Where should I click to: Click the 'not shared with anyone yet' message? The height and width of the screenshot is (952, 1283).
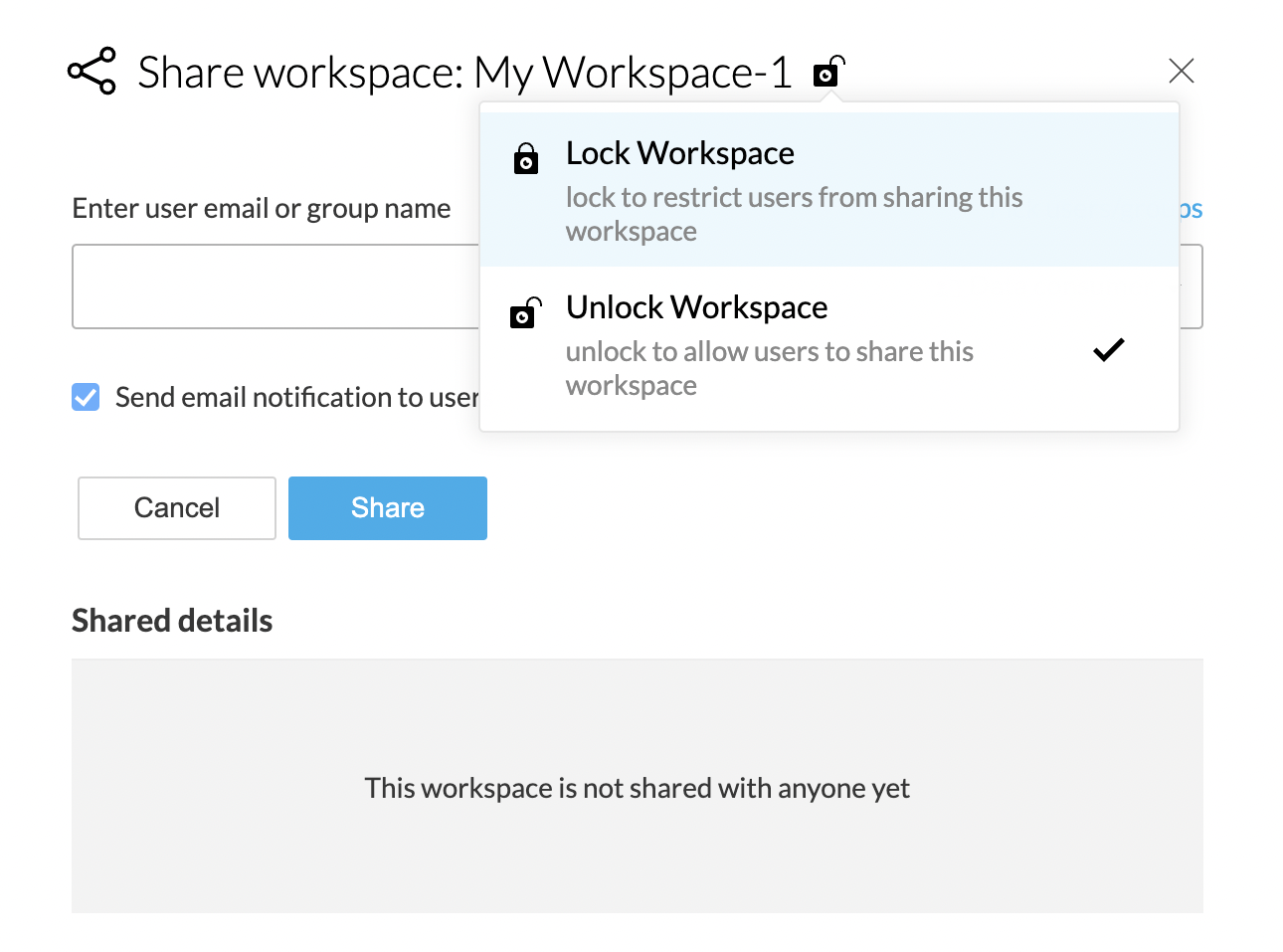coord(637,788)
